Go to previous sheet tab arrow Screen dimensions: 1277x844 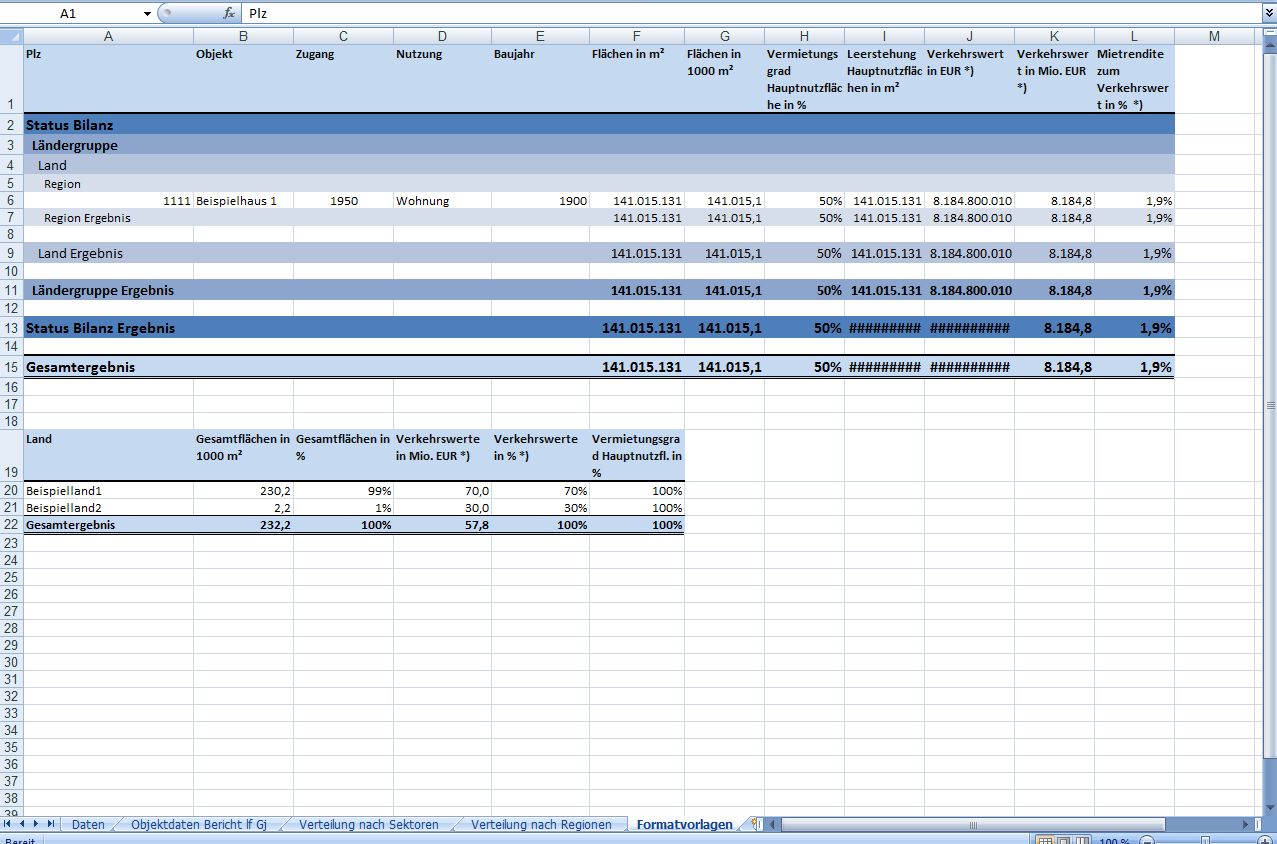[x=23, y=824]
